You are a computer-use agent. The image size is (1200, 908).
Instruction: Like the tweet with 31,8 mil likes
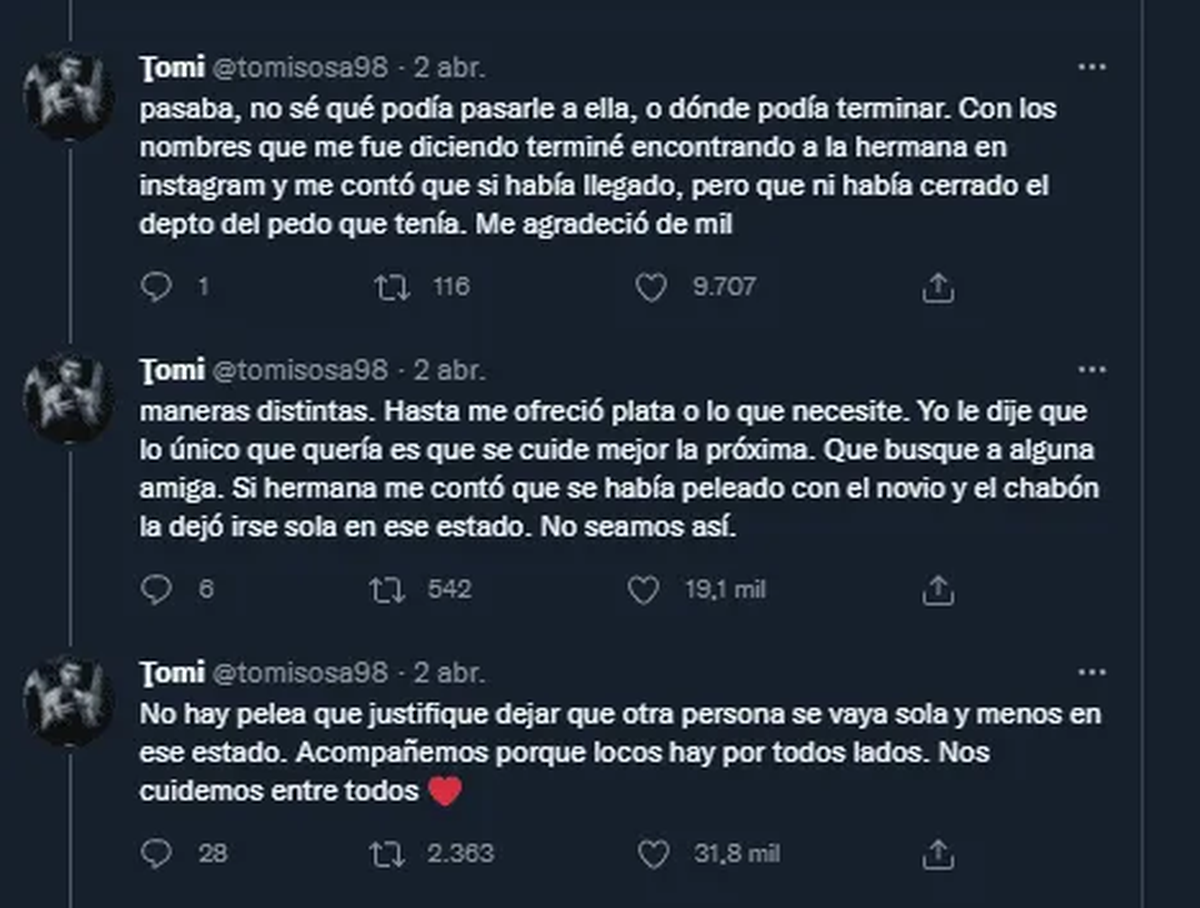(653, 853)
